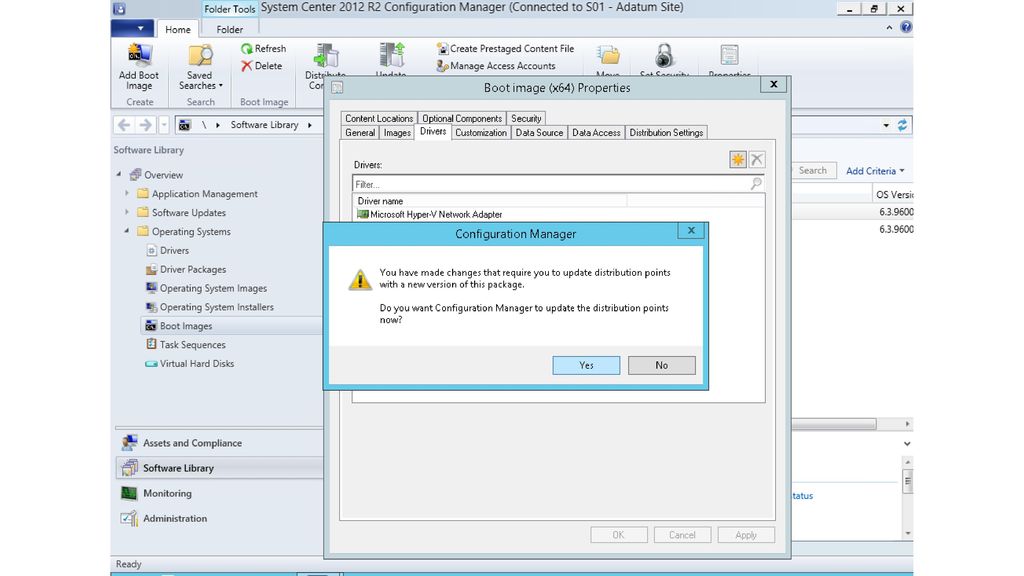The width and height of the screenshot is (1024, 576).
Task: Switch to the Optional Components tab
Action: (462, 118)
